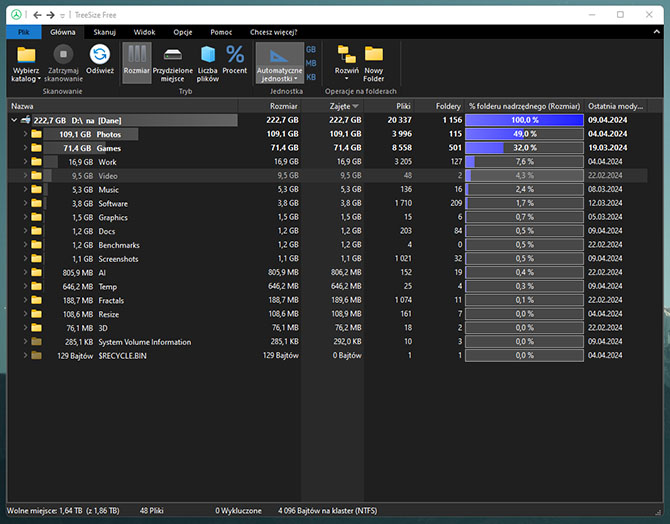Switch to Przydzielone miejsce mode
670x524 pixels.
pos(173,62)
